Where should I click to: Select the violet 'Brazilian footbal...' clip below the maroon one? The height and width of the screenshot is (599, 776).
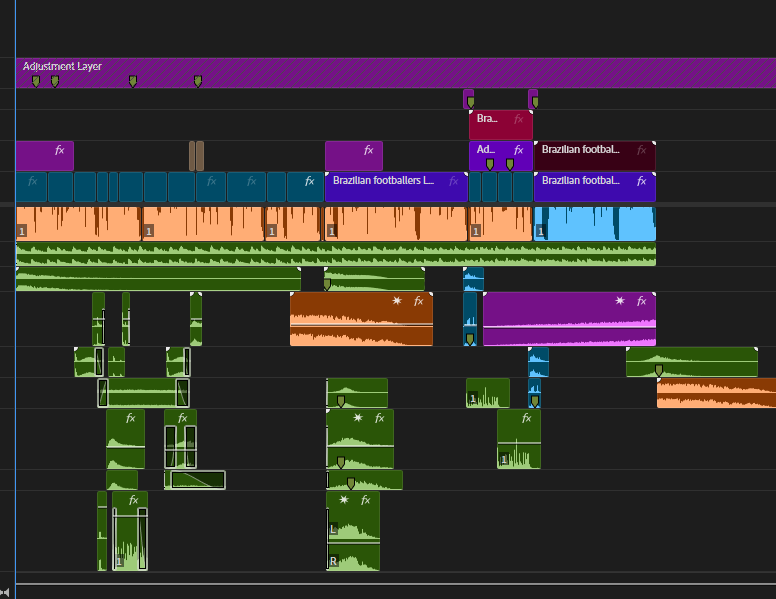595,187
